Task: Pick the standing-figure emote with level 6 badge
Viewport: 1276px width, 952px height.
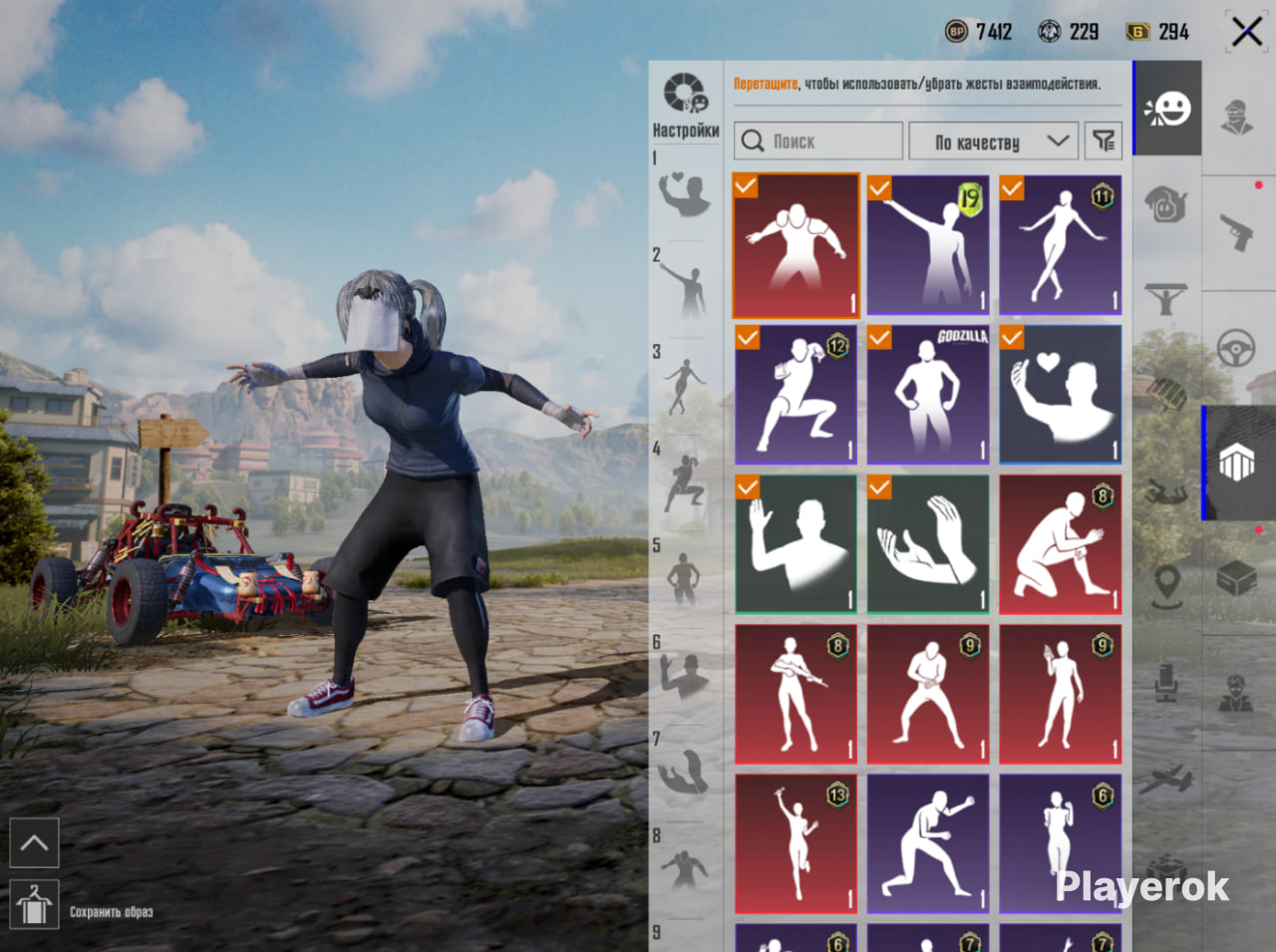Action: pos(1061,844)
